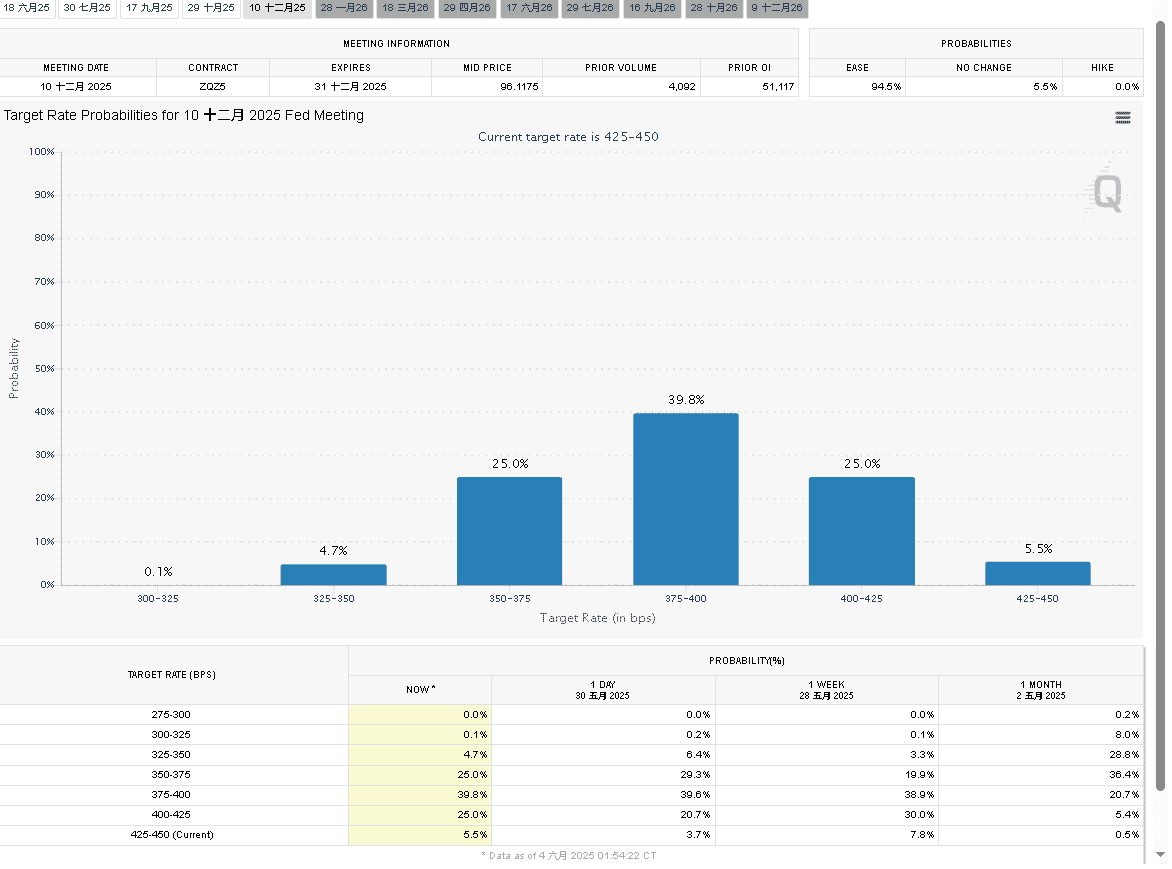This screenshot has width=1172, height=869.
Task: Click the NOW value 39.8% in table
Action: point(472,794)
